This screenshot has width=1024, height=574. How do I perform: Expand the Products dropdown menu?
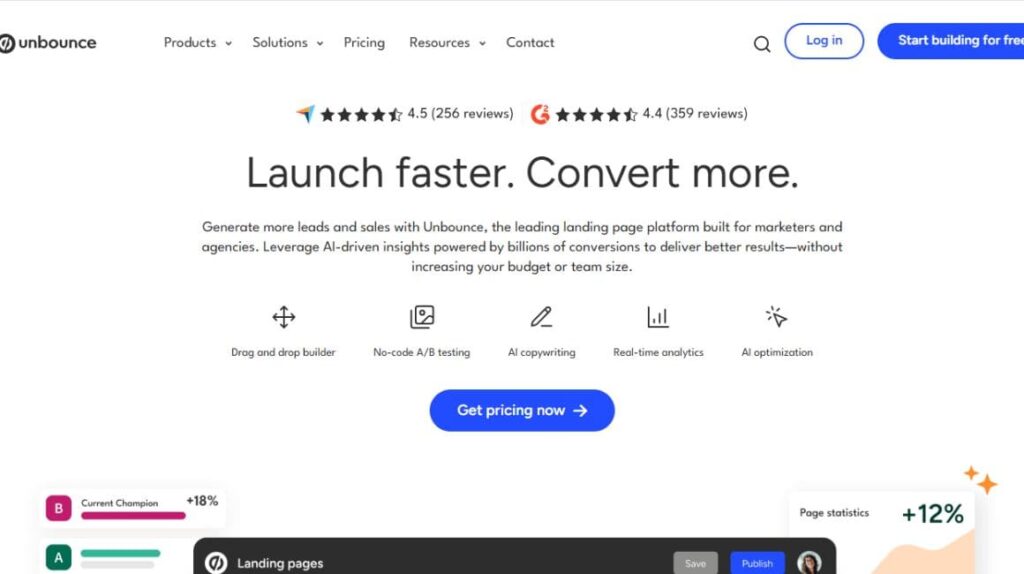point(197,43)
